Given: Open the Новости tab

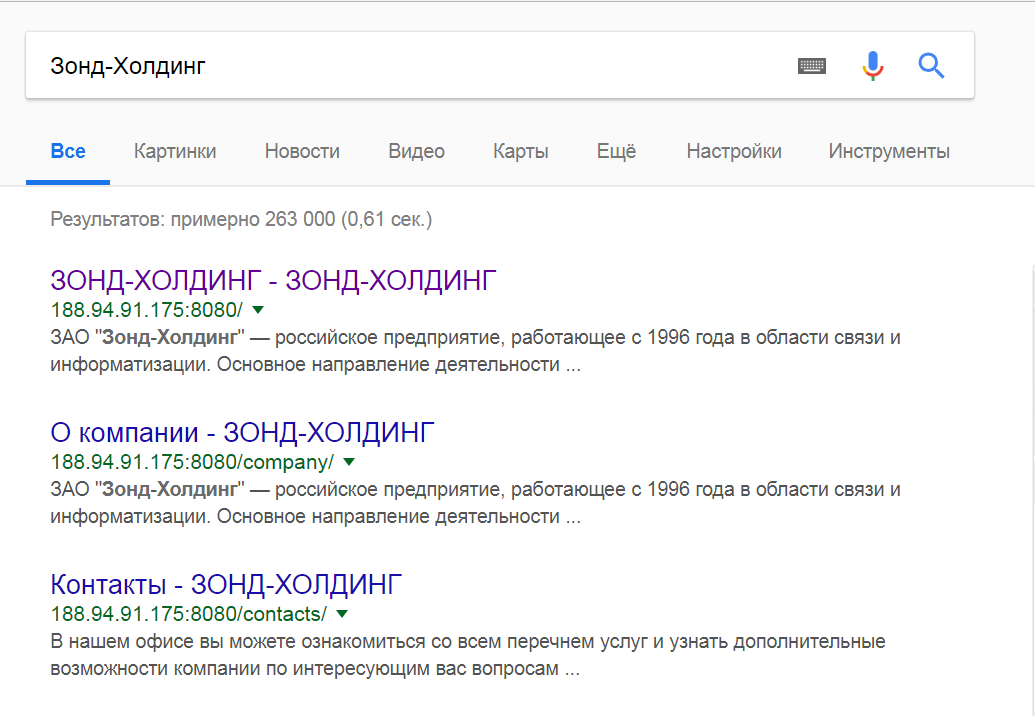Looking at the screenshot, I should [302, 151].
